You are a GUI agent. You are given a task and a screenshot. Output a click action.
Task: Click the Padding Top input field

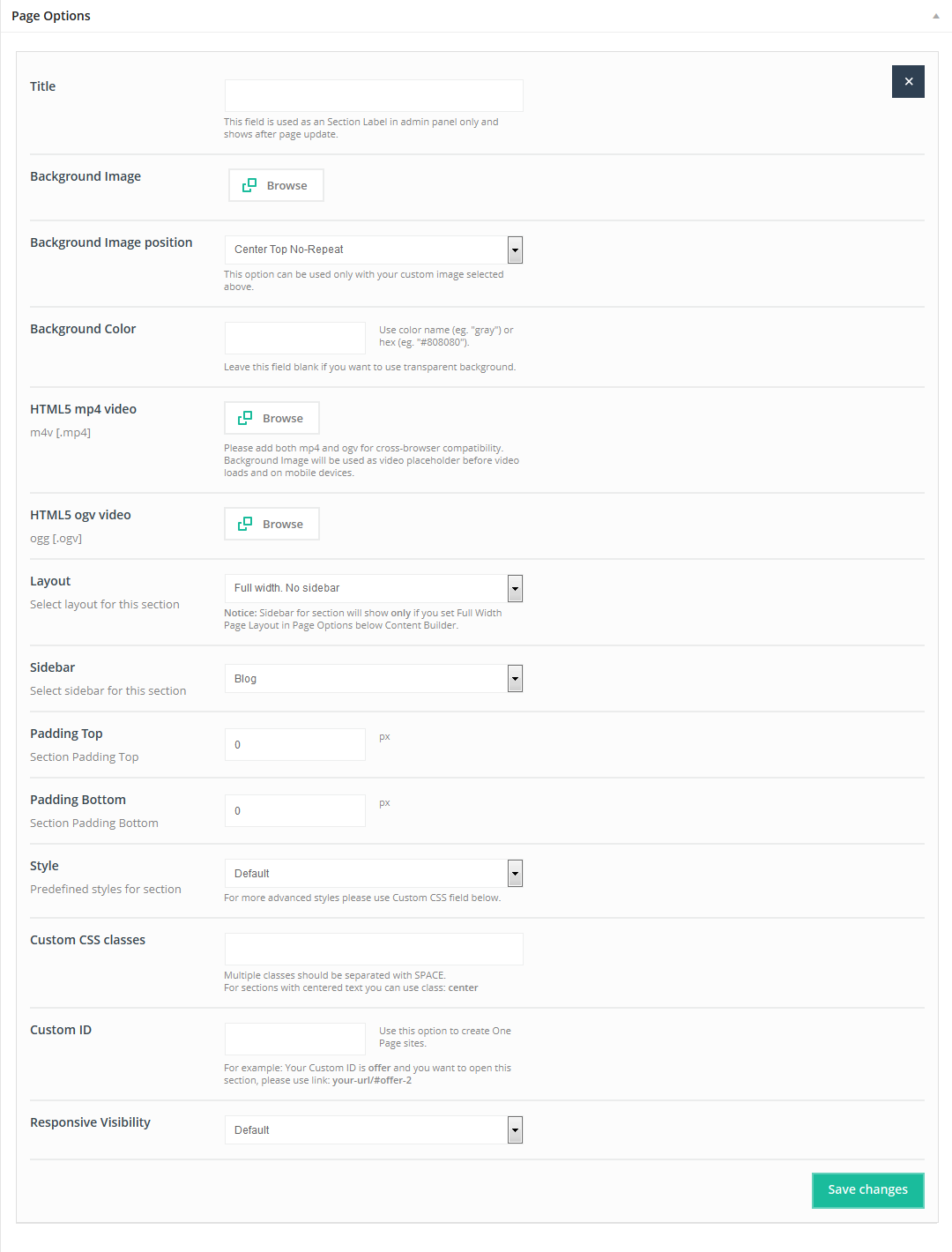294,745
